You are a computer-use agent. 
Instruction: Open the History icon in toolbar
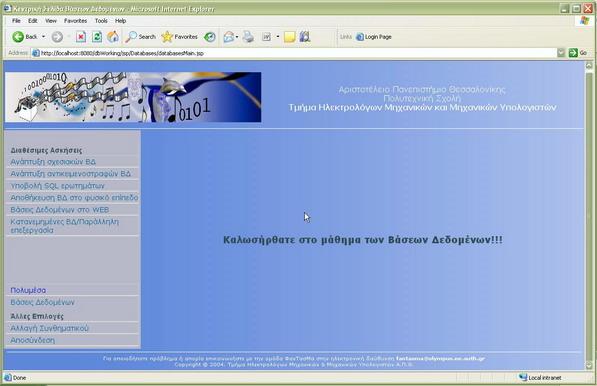209,37
